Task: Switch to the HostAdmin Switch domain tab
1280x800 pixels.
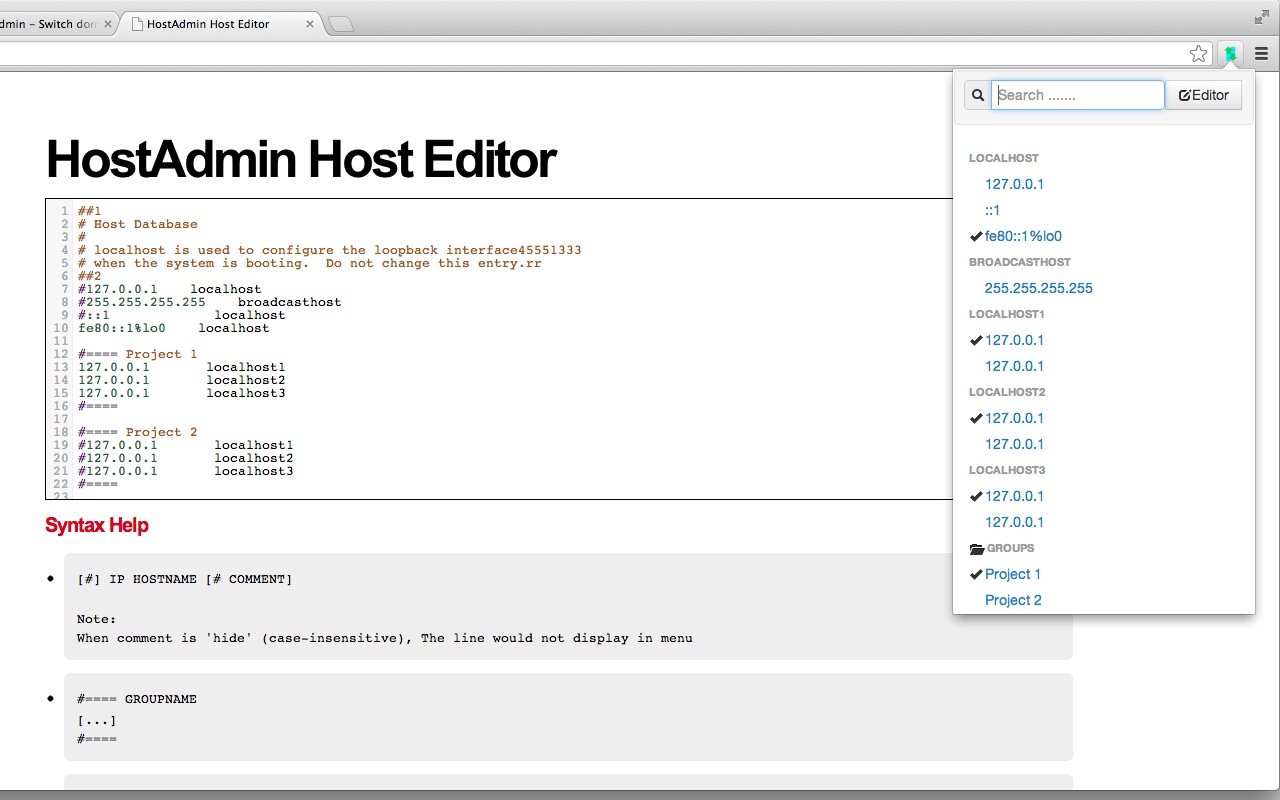Action: pos(50,22)
